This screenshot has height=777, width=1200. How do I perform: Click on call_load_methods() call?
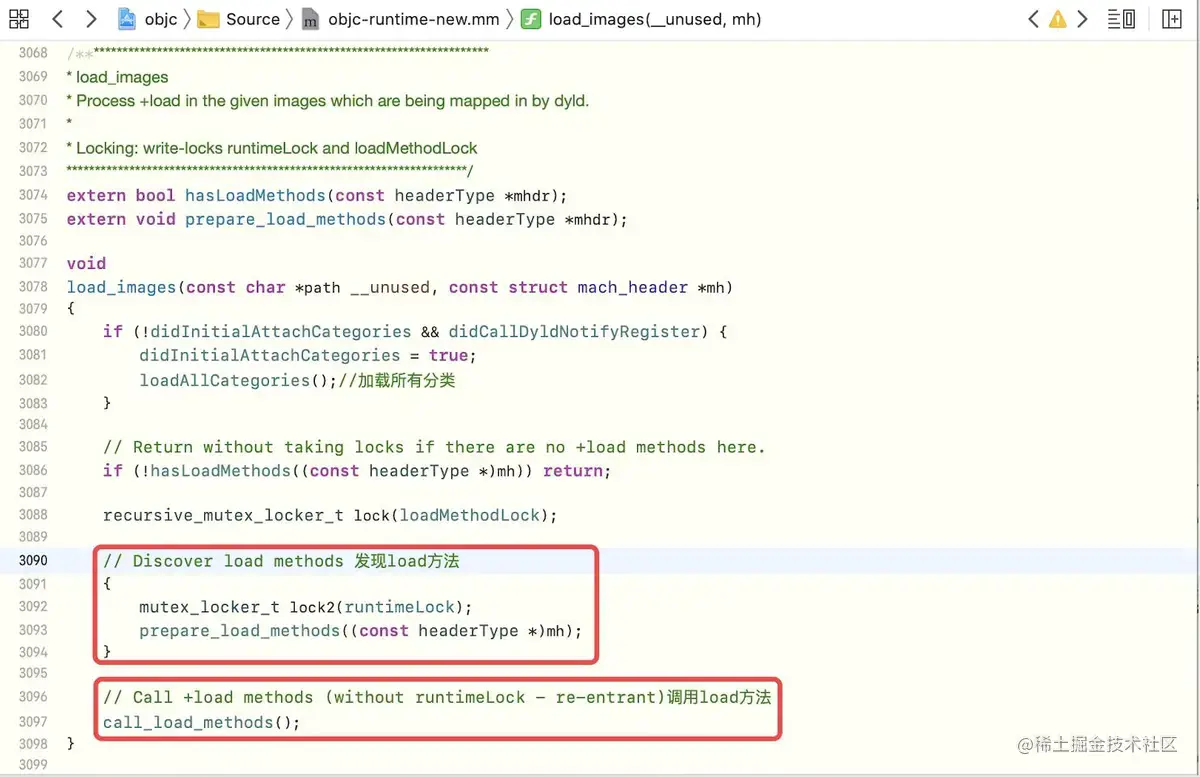click(201, 722)
